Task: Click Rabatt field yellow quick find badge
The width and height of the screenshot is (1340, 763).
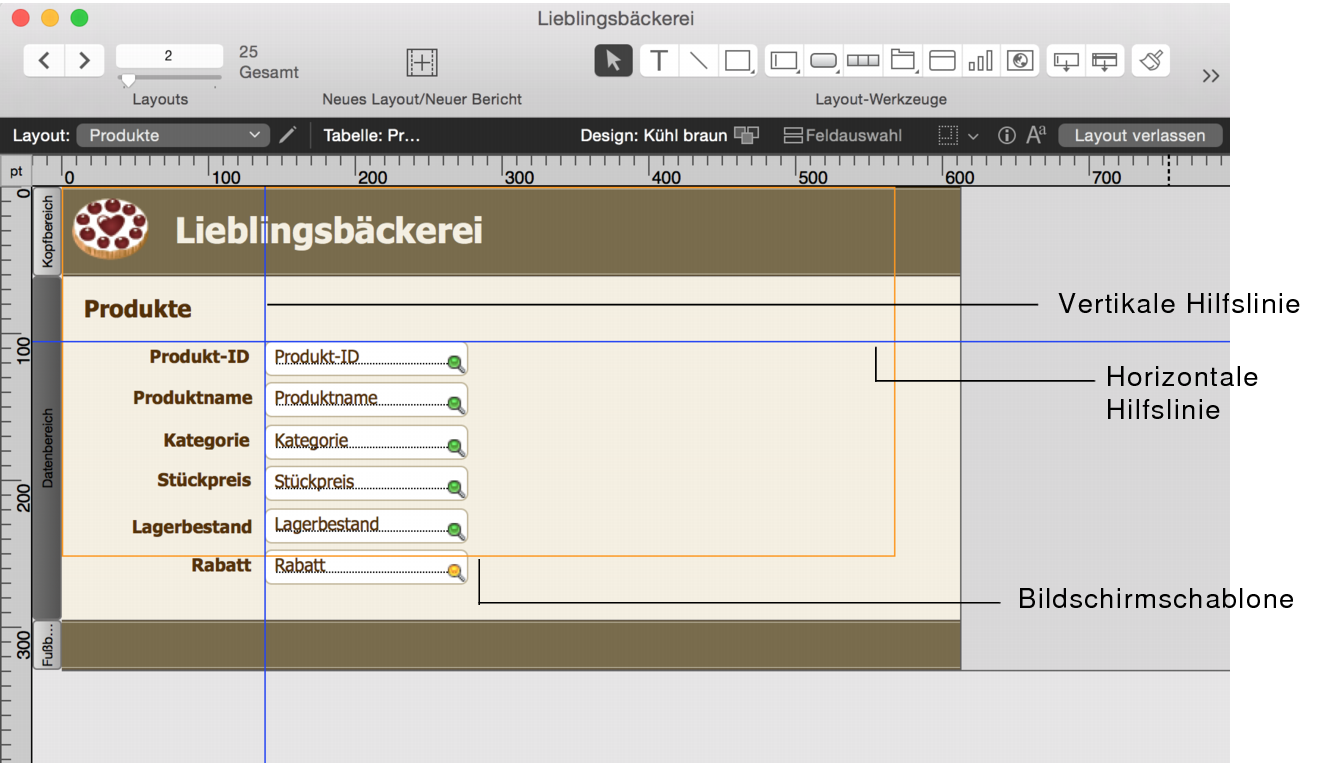Action: 455,572
